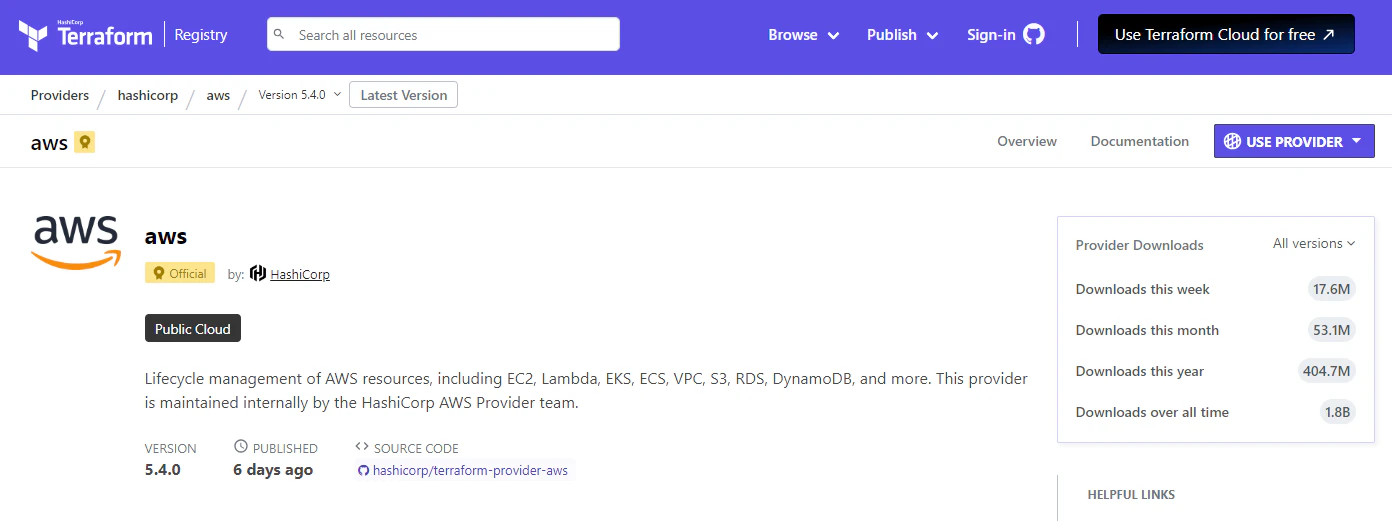Open the hashicorp/terraform-provider-aws source link
The height and width of the screenshot is (521, 1392).
click(470, 470)
